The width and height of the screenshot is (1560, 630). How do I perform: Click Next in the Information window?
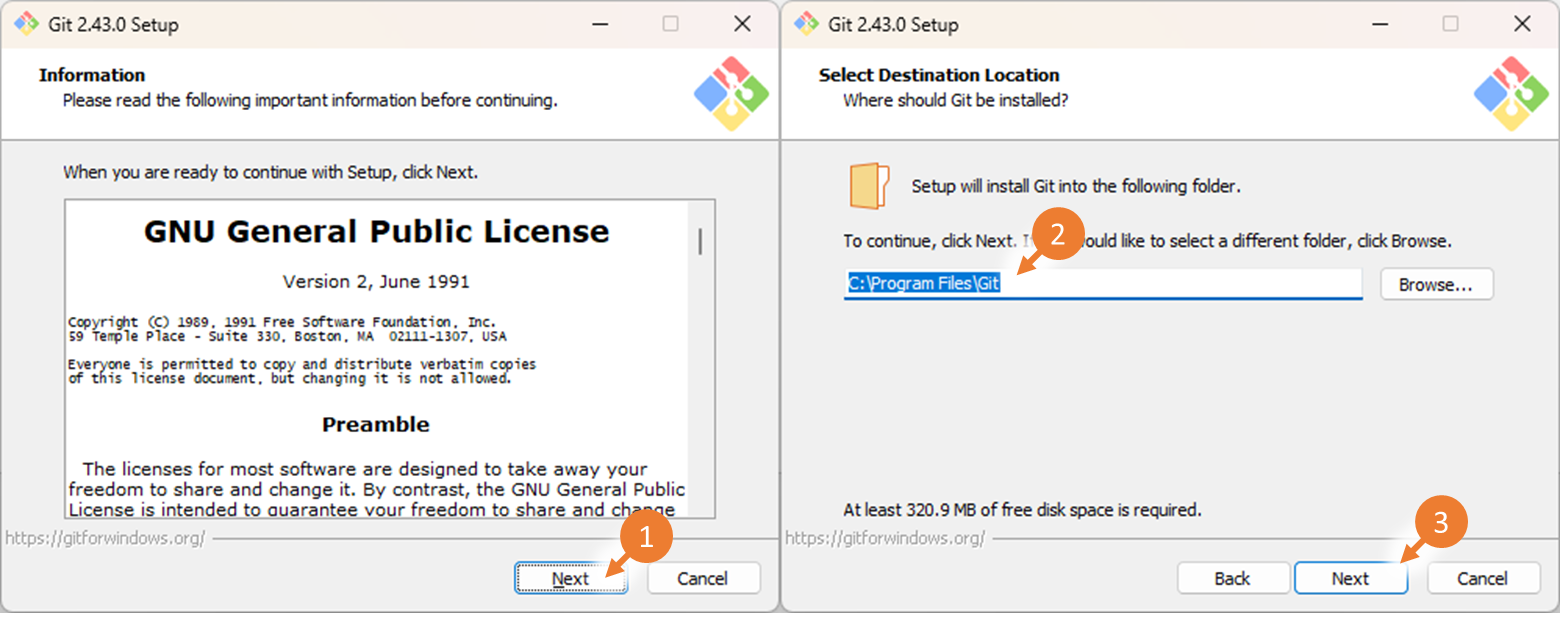click(571, 578)
